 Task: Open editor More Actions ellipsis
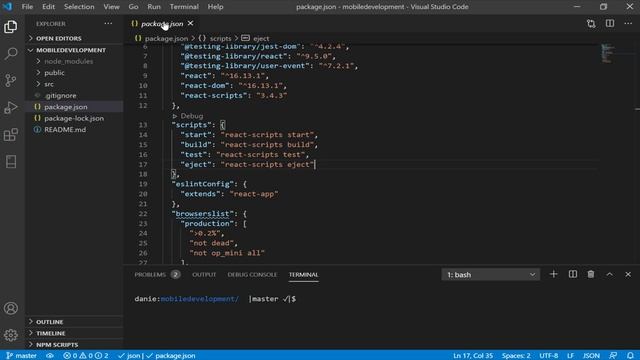(628, 24)
